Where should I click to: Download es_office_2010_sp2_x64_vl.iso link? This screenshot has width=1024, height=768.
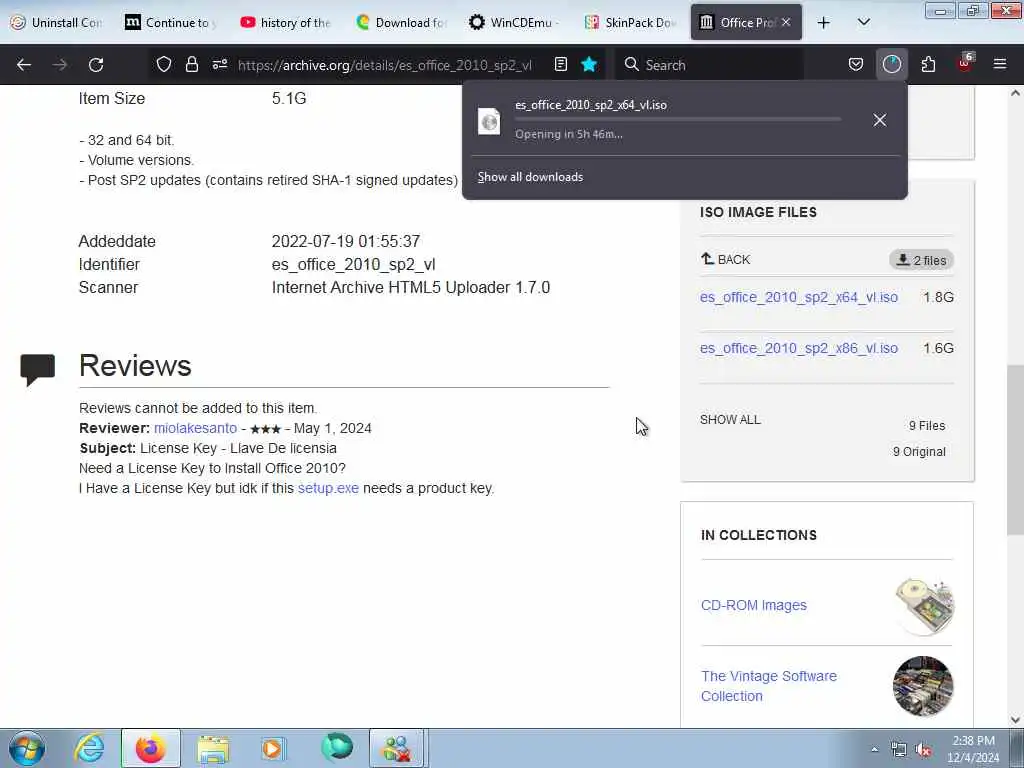coord(799,297)
